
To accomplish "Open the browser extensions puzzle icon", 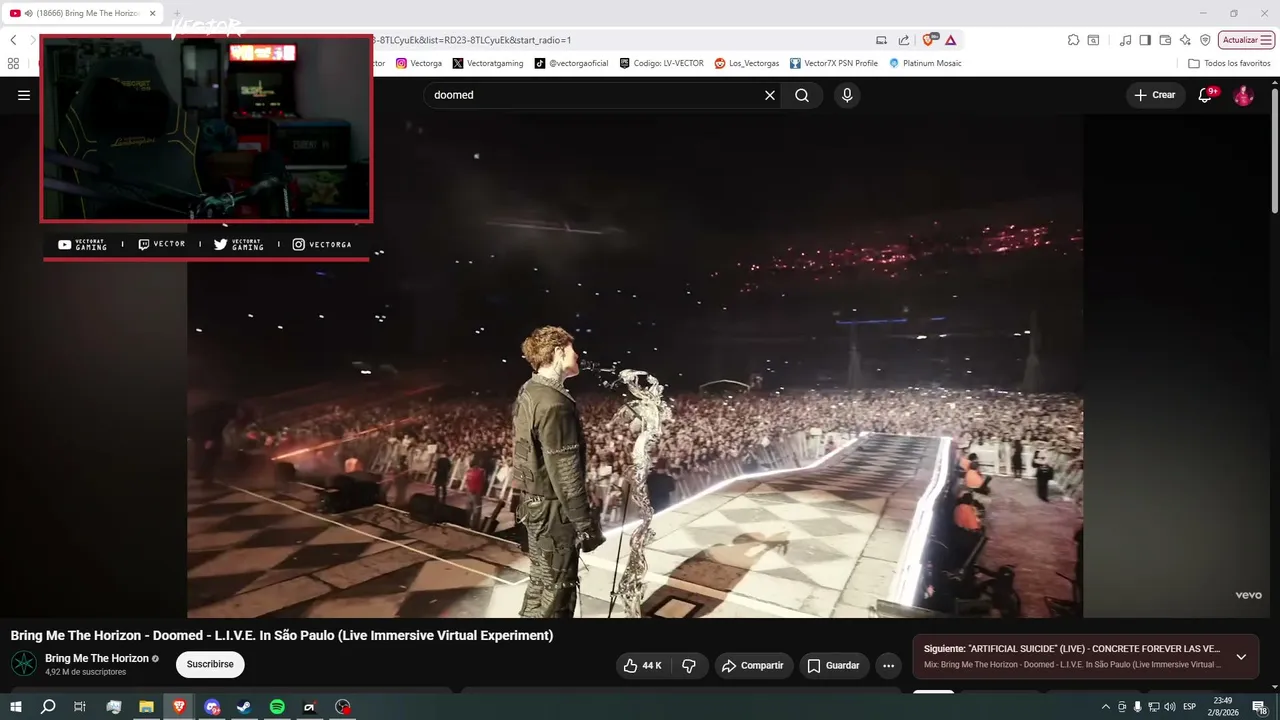I will pyautogui.click(x=1073, y=40).
